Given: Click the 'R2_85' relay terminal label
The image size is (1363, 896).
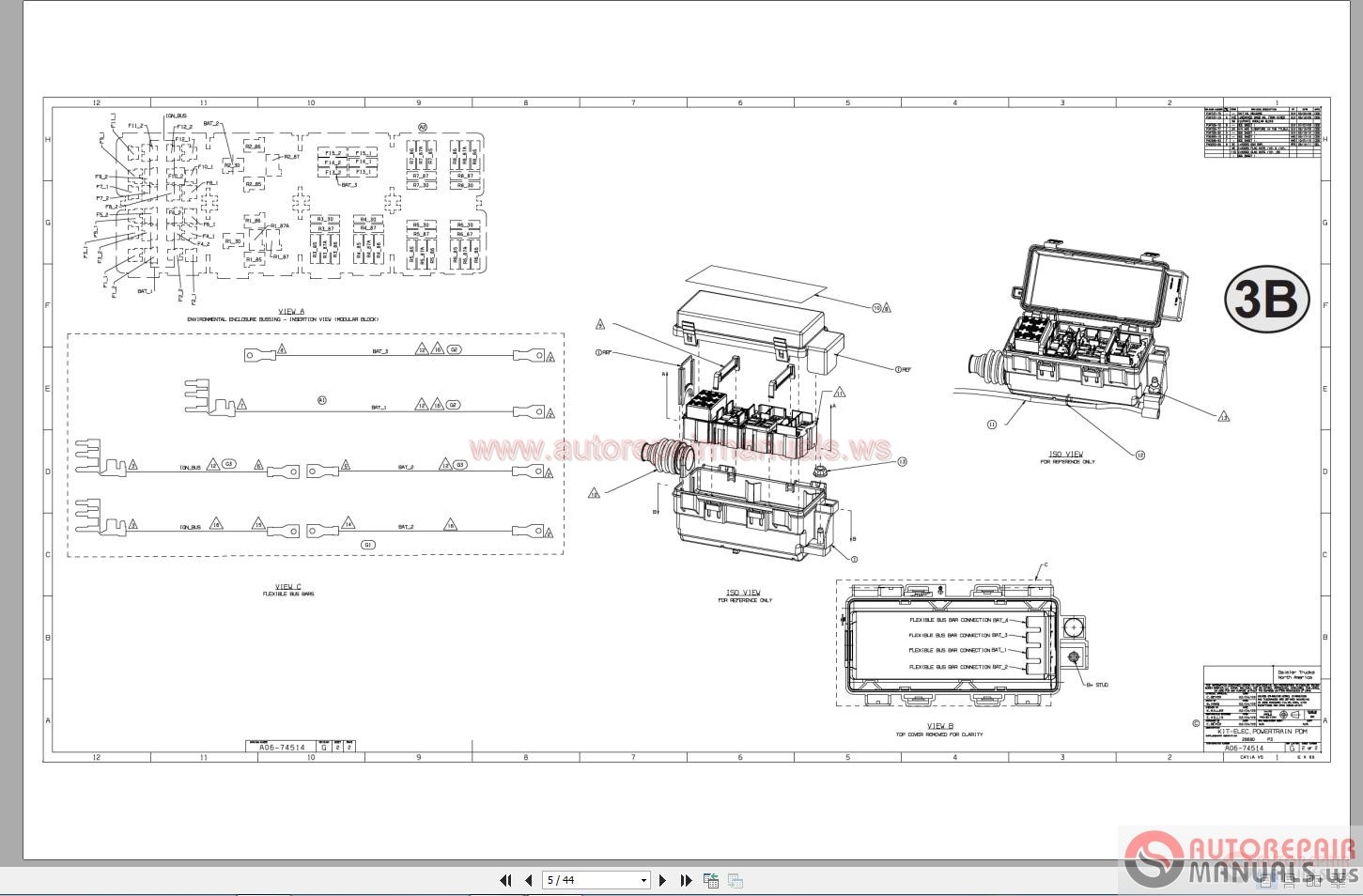Looking at the screenshot, I should tap(254, 184).
